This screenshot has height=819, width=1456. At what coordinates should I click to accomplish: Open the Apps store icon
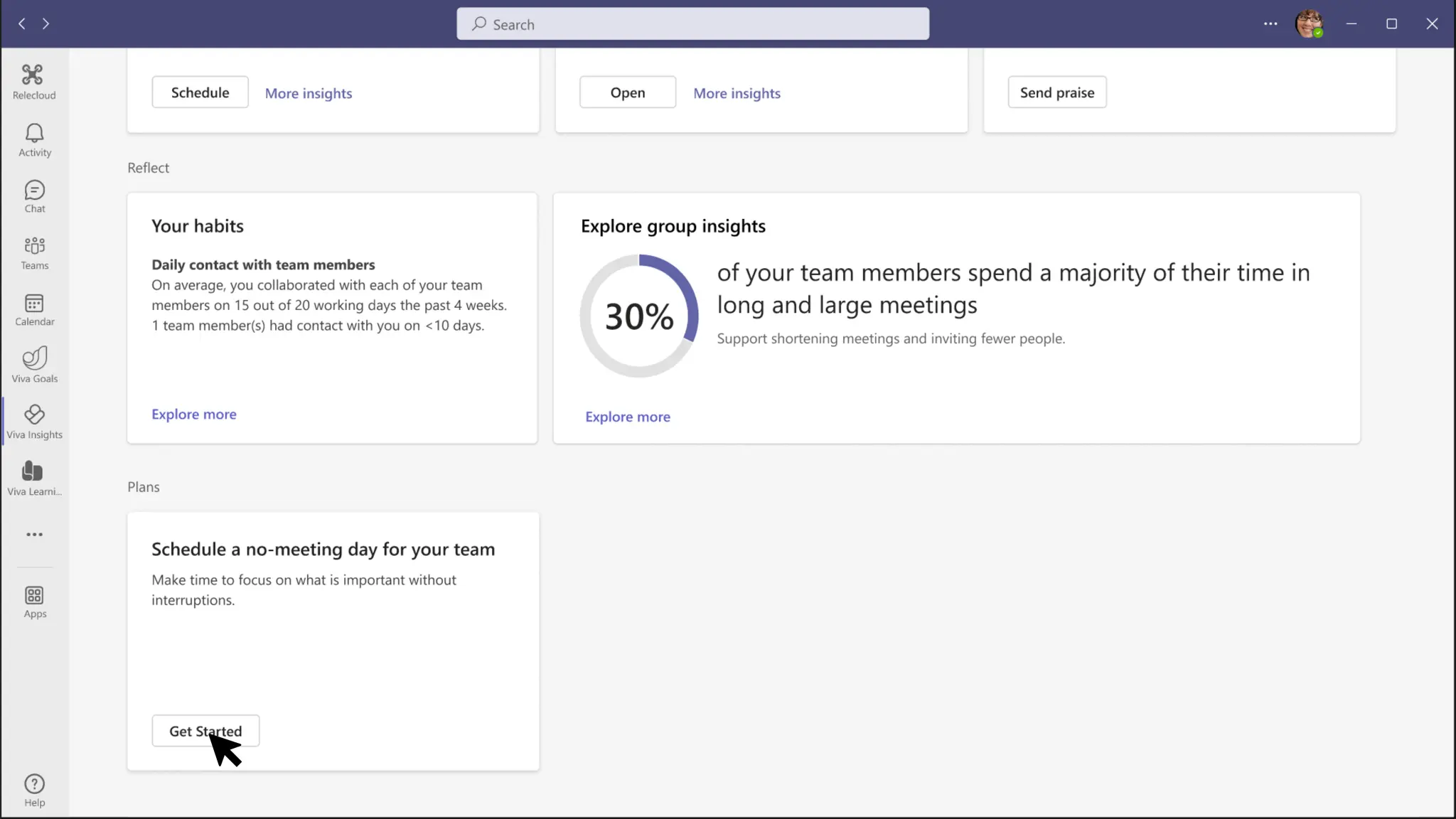click(34, 601)
